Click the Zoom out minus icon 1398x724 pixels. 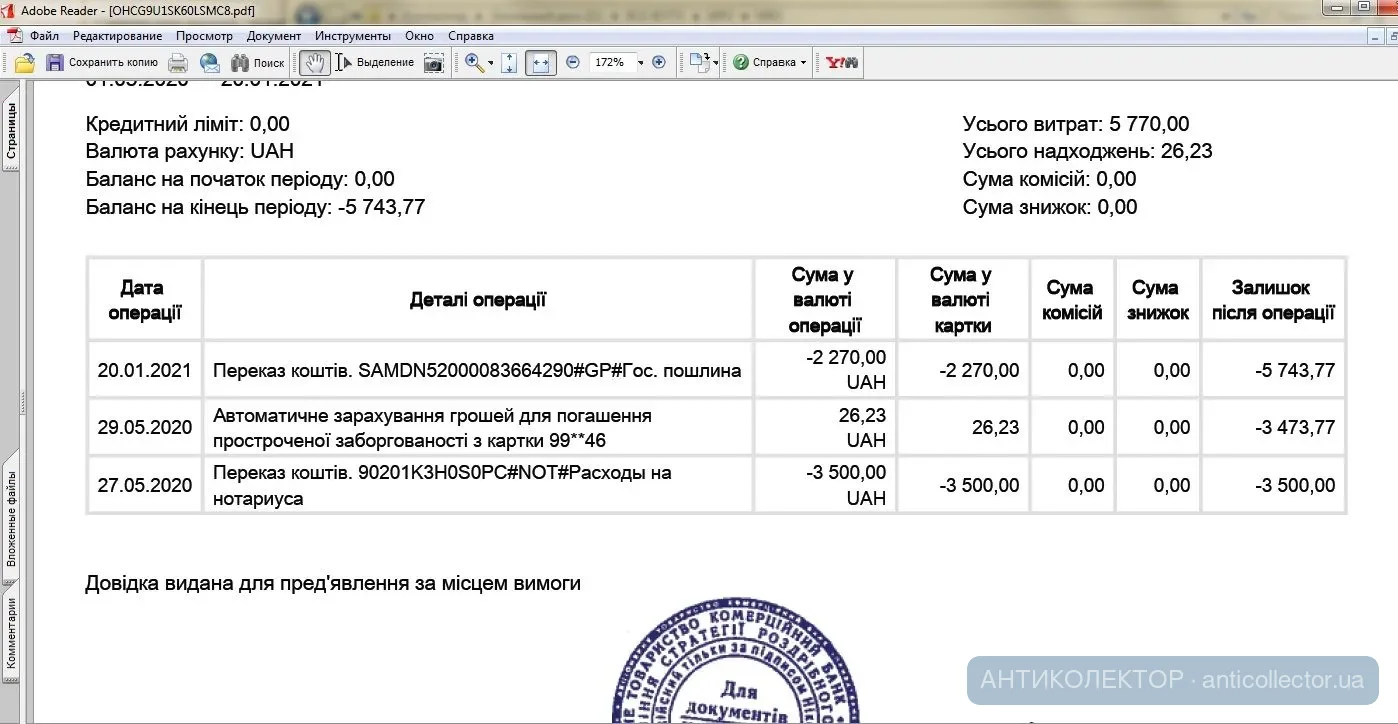(573, 62)
